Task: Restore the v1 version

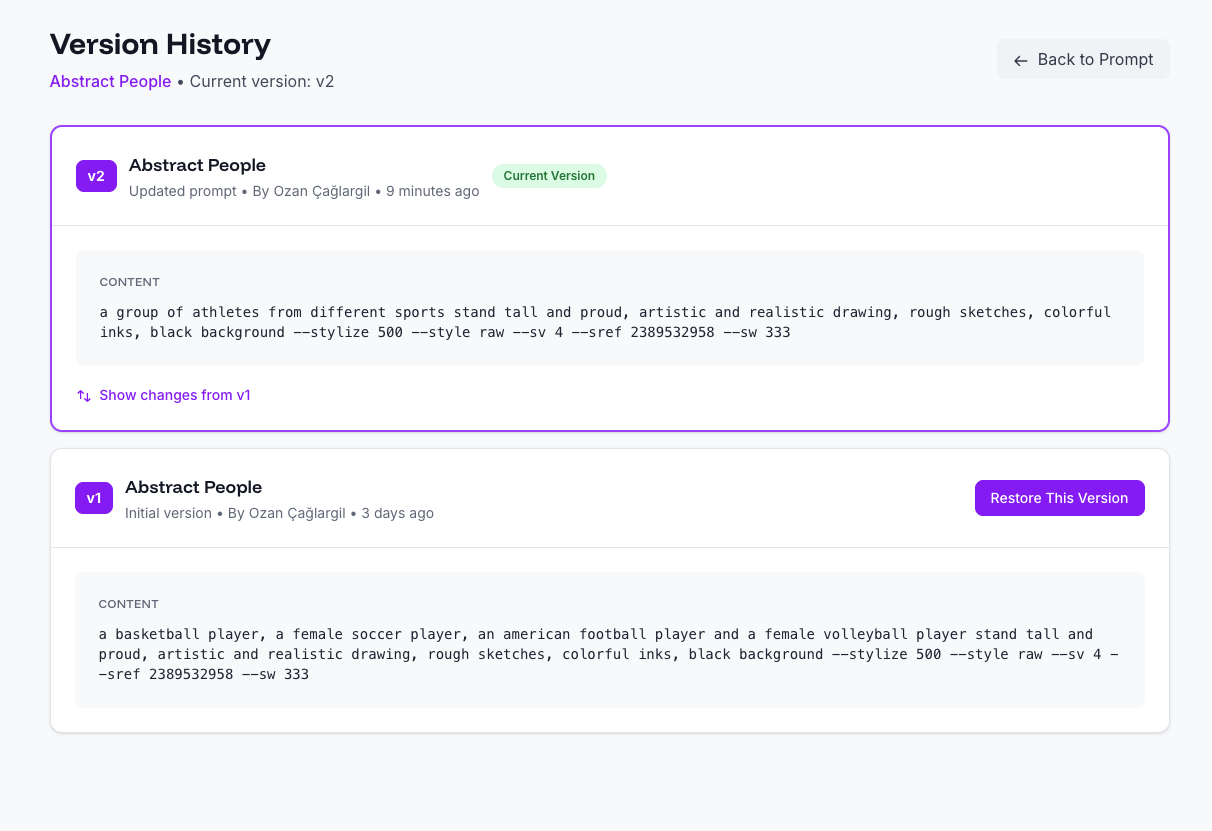Action: coord(1059,497)
